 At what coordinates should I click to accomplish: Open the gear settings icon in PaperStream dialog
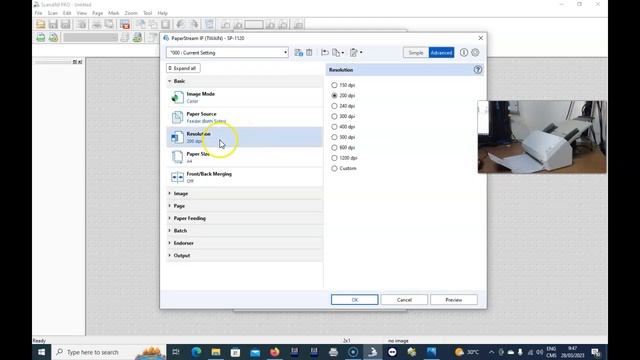coord(475,53)
